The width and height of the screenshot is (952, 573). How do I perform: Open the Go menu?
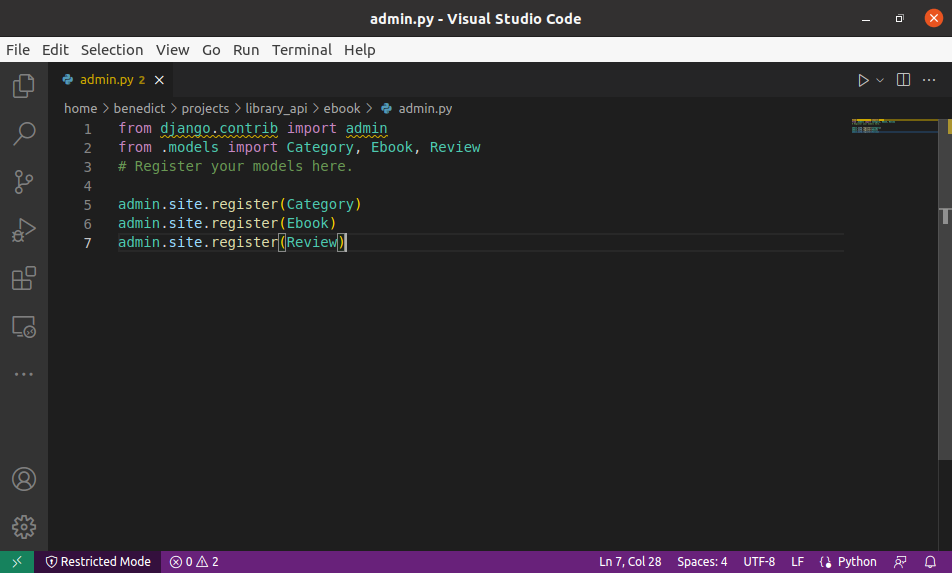[211, 50]
